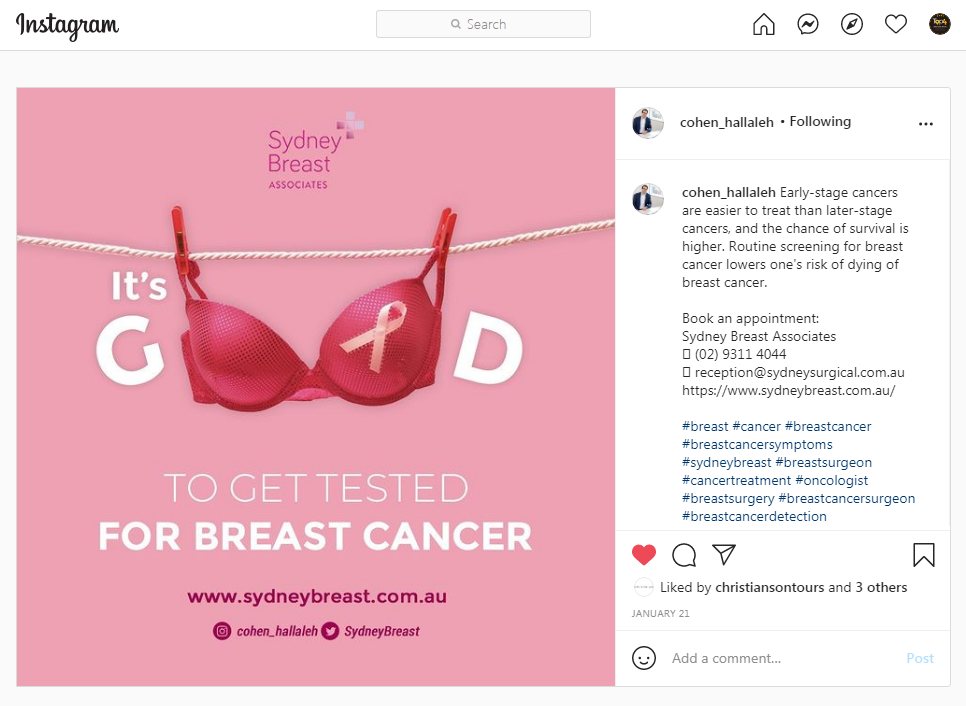Click Add a comment text field
The height and width of the screenshot is (706, 966).
tap(780, 658)
